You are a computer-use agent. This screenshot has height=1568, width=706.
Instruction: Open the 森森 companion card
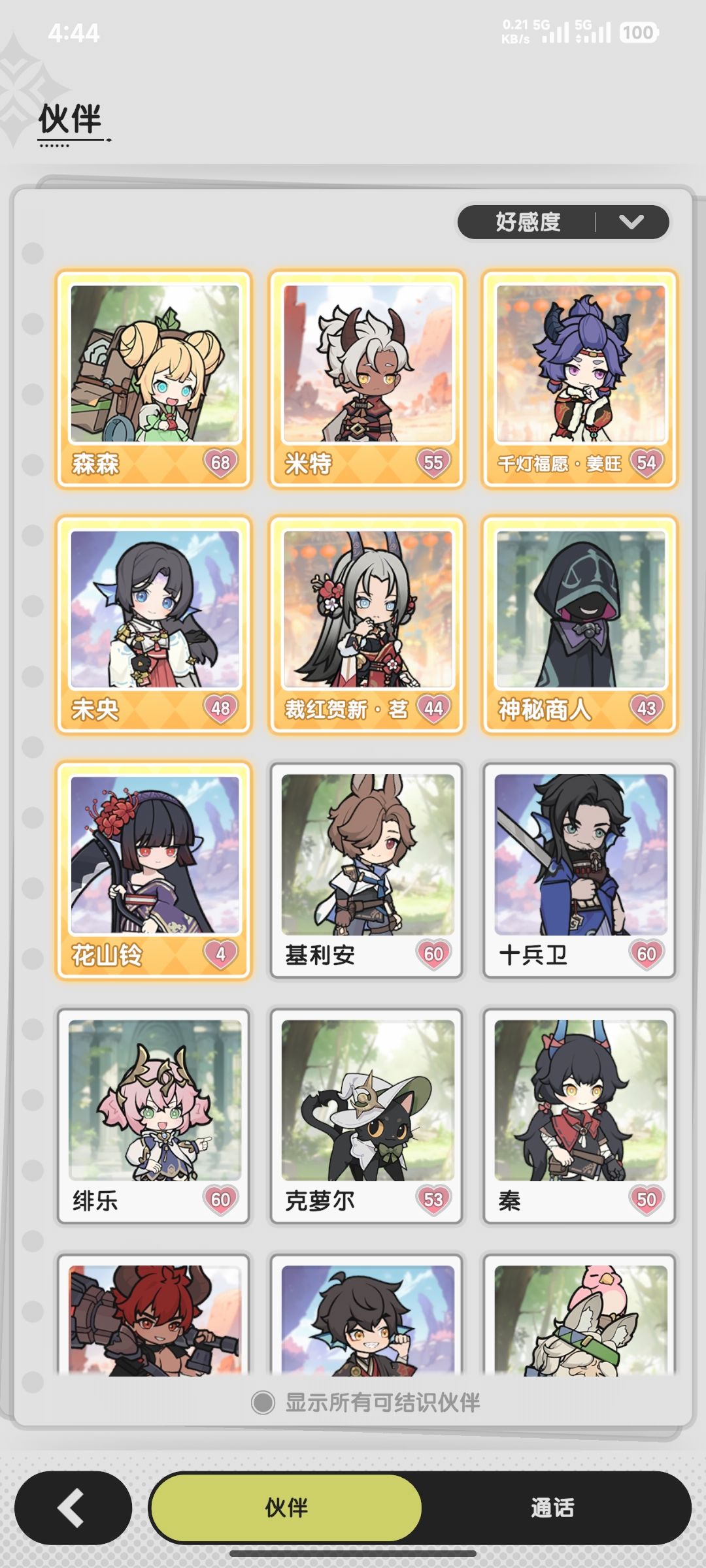pyautogui.click(x=154, y=380)
